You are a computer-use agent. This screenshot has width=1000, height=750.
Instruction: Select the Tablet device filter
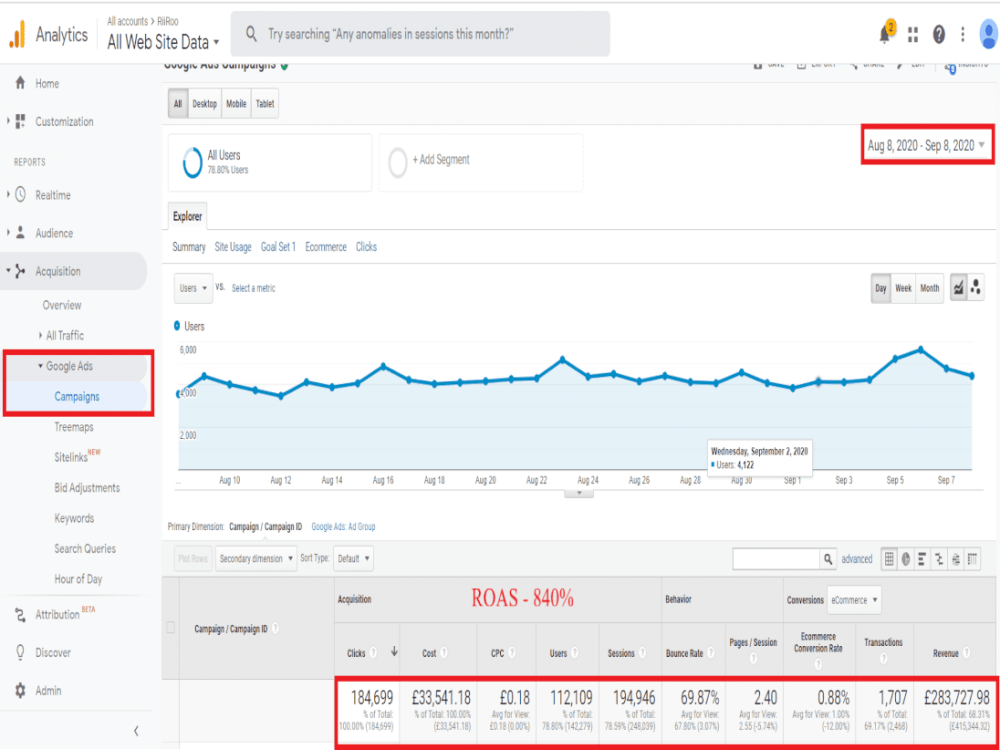tap(265, 104)
